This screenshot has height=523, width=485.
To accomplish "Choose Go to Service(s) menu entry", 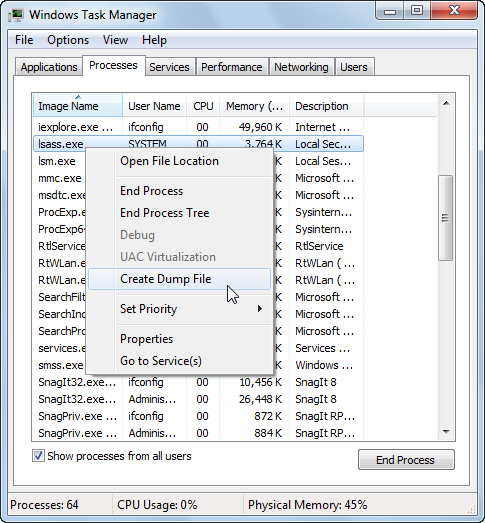I will point(179,361).
